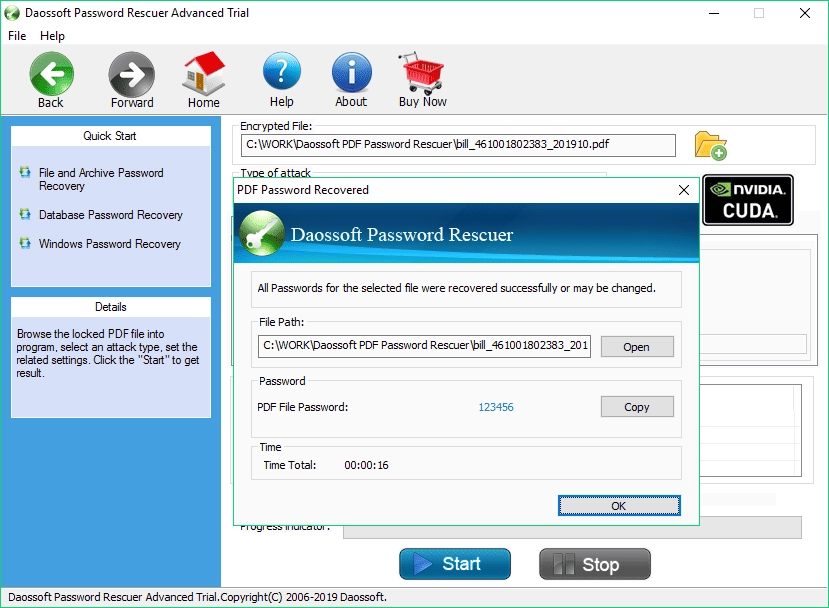Click the Daossoft Password Rescuer banner text
Viewport: 829px width, 608px height.
click(x=402, y=234)
